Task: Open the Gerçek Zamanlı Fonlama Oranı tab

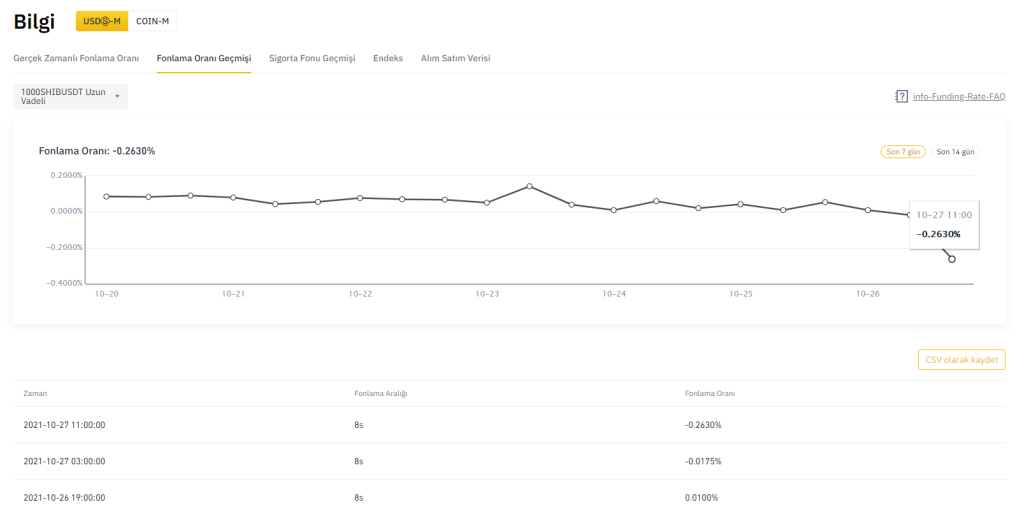Action: click(76, 58)
